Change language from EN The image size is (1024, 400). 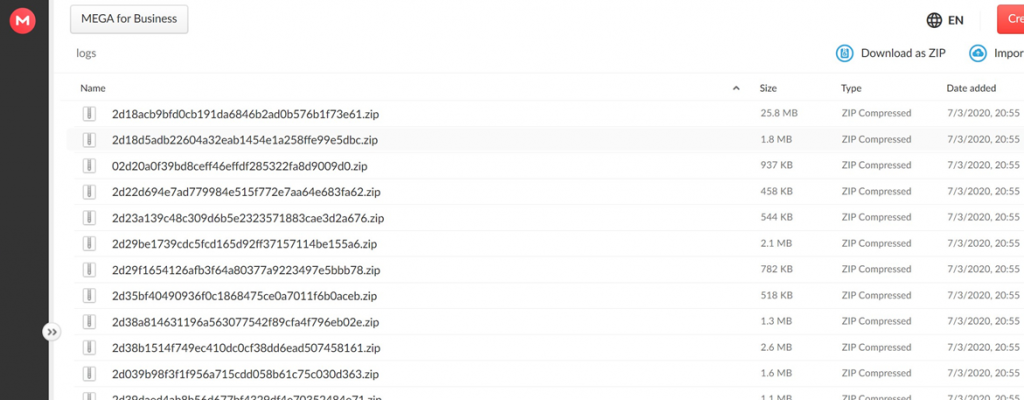(955, 20)
